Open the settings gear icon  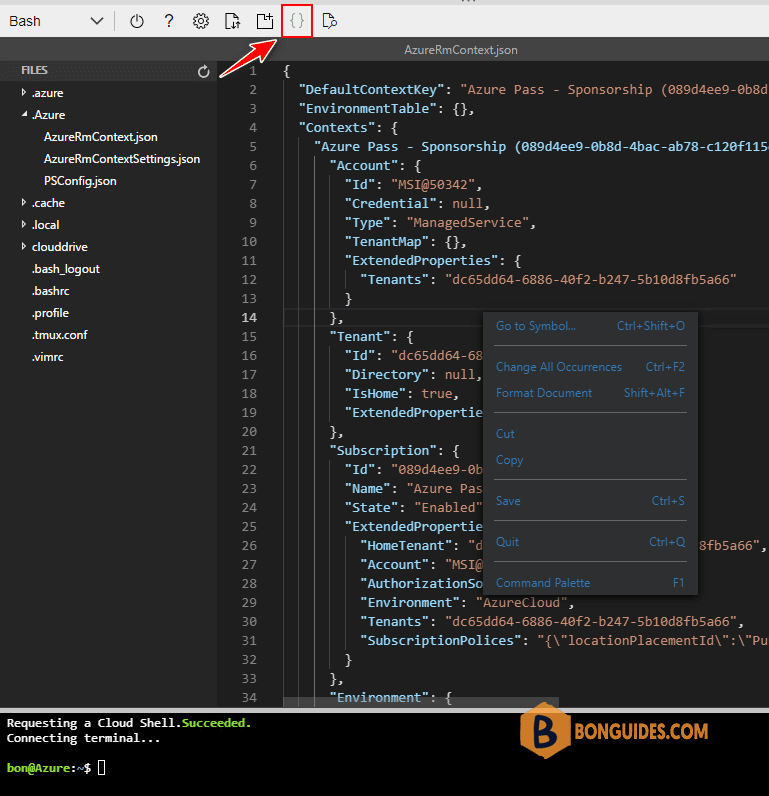(x=200, y=21)
